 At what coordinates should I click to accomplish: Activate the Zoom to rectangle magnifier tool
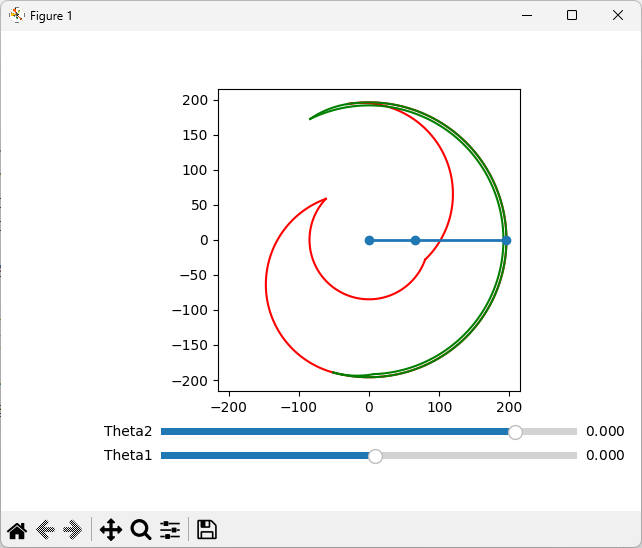[x=141, y=530]
